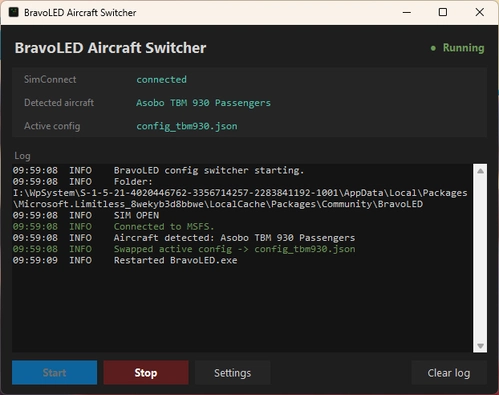Click the 'Log' section heading

[x=22, y=156]
